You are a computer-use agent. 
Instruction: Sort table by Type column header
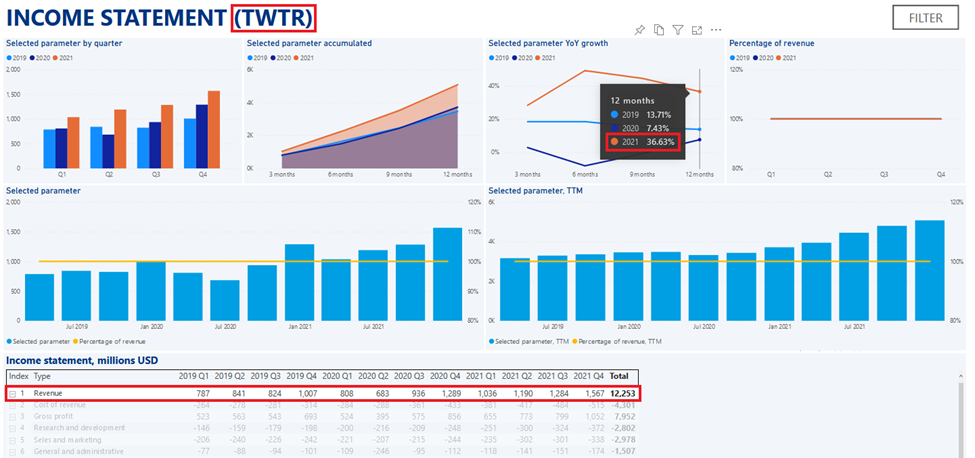coord(42,376)
